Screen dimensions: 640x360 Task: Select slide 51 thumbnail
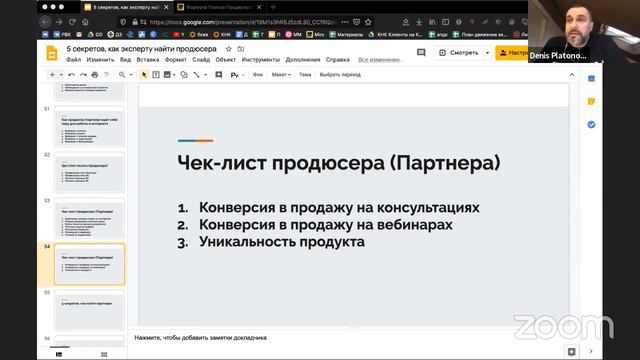click(90, 126)
